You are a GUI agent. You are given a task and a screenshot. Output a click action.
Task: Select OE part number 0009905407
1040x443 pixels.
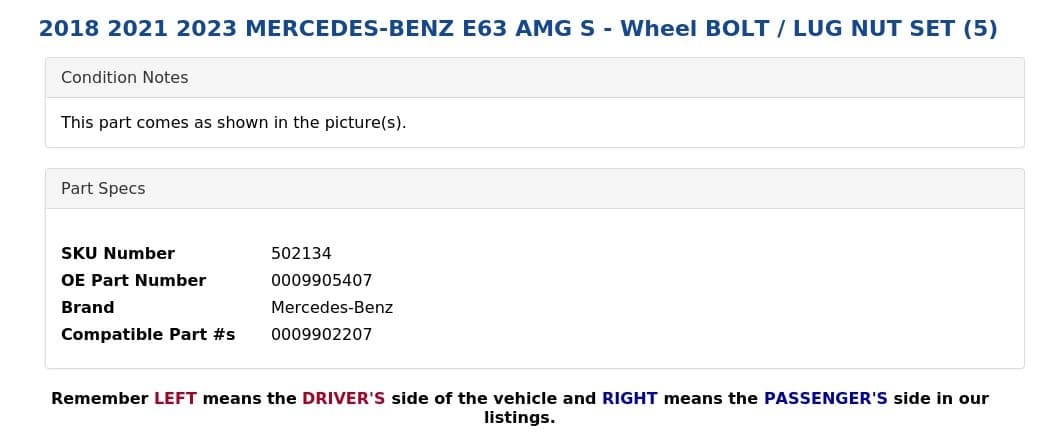tap(321, 281)
